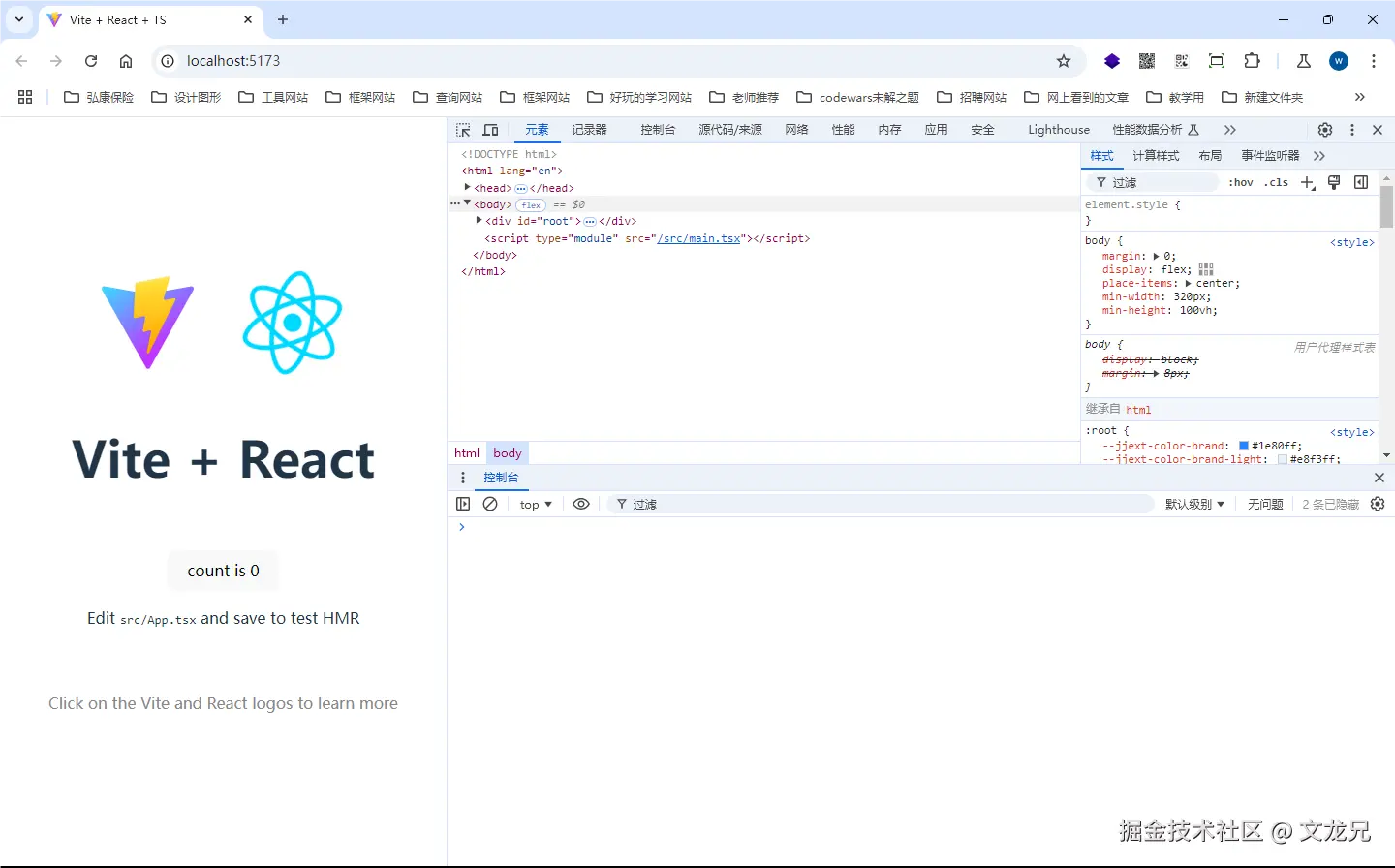Open the 默认级别 log level dropdown

1194,504
